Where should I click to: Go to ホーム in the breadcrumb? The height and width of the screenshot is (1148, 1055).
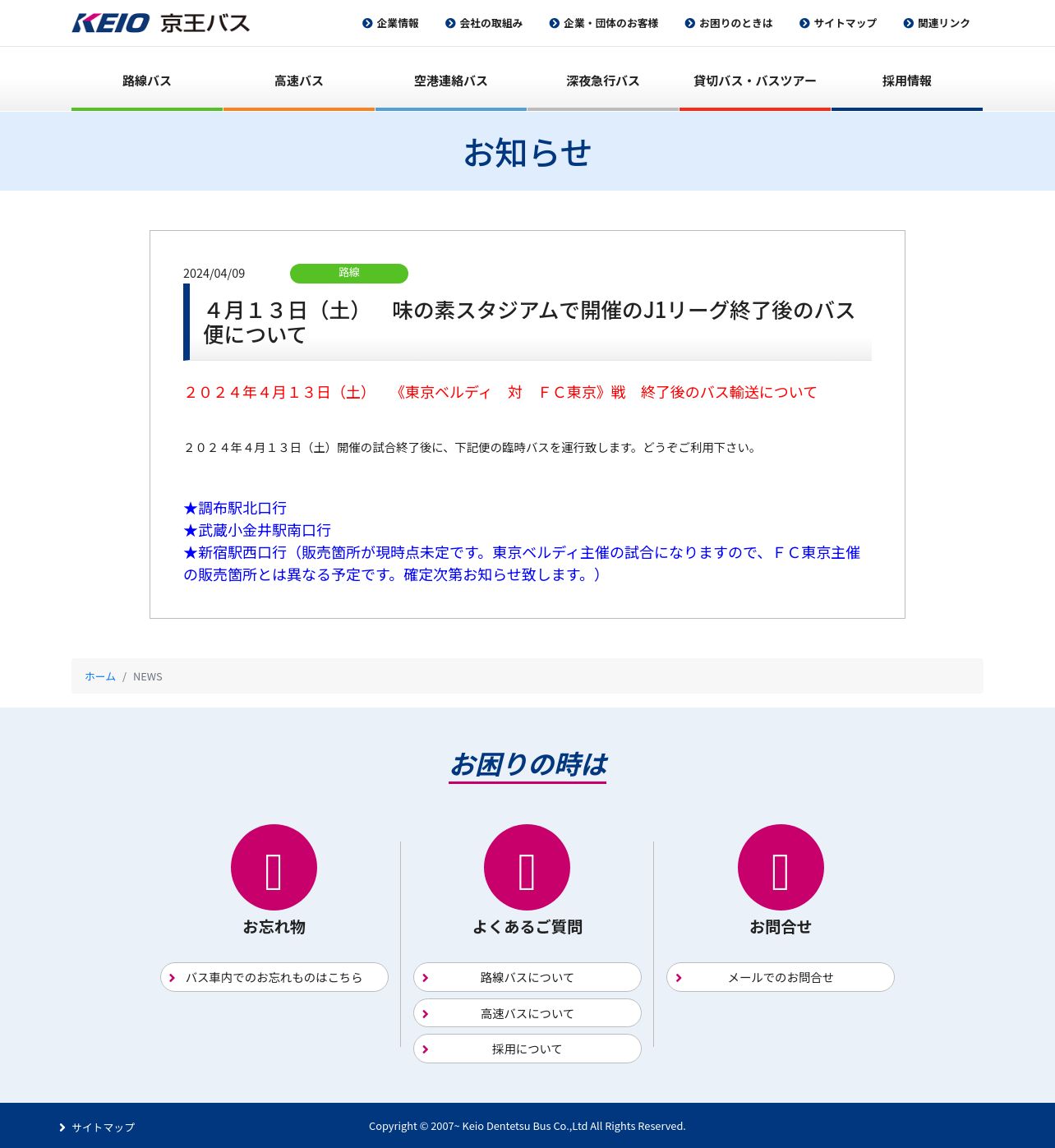click(100, 676)
